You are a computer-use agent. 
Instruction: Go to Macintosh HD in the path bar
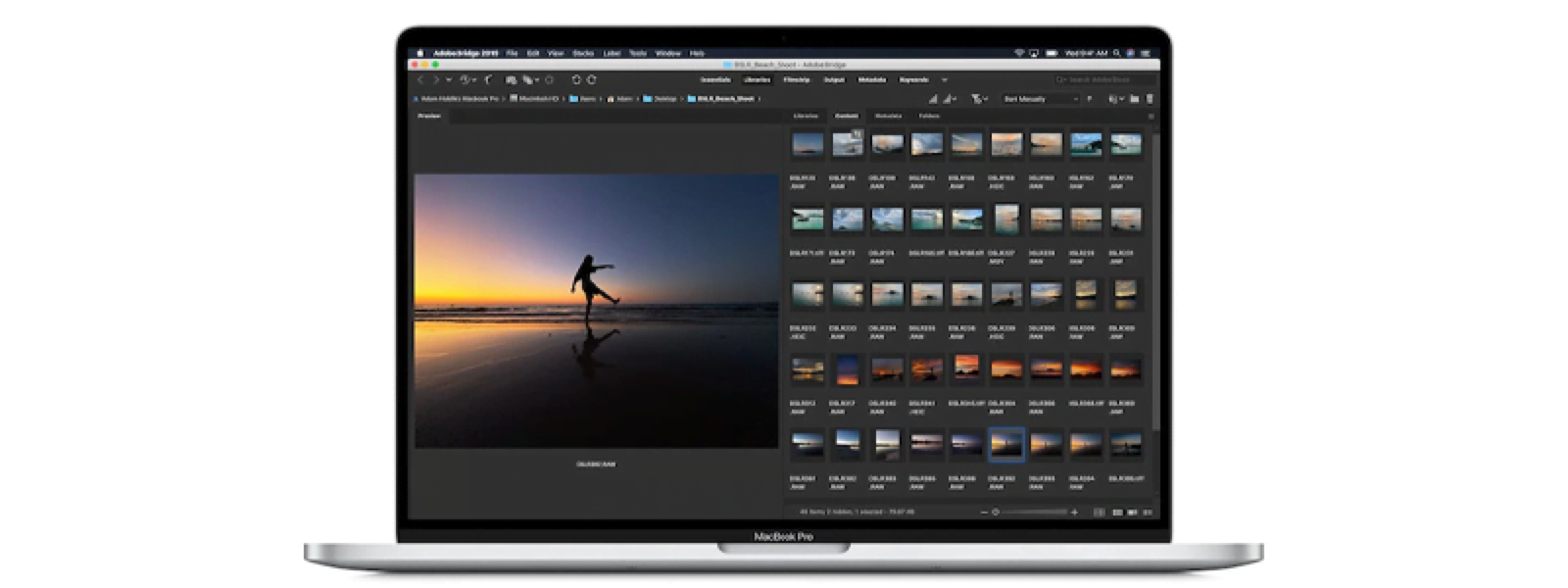tap(534, 99)
